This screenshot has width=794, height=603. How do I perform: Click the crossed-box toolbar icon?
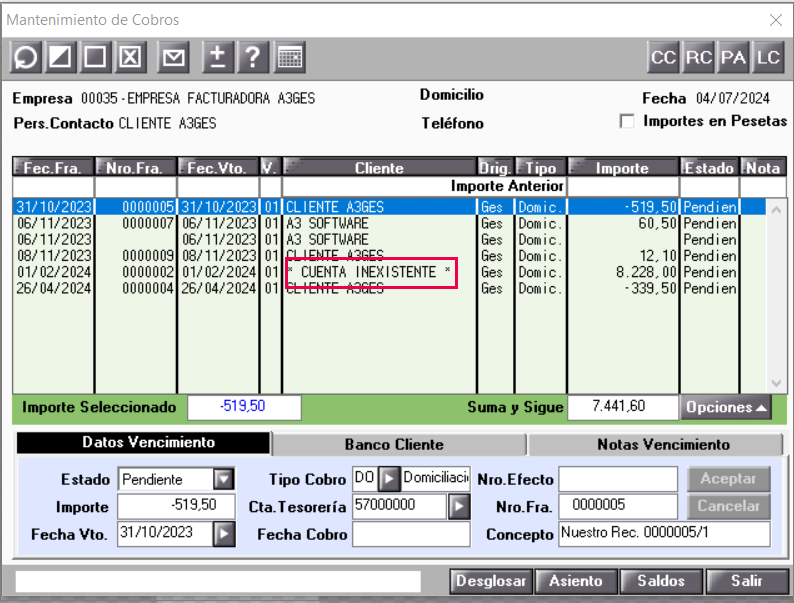pos(130,57)
